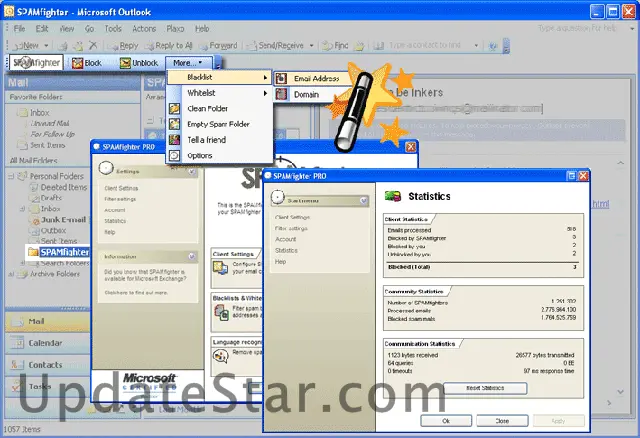Click the Clean Folder icon
The image size is (640, 438).
[x=174, y=109]
